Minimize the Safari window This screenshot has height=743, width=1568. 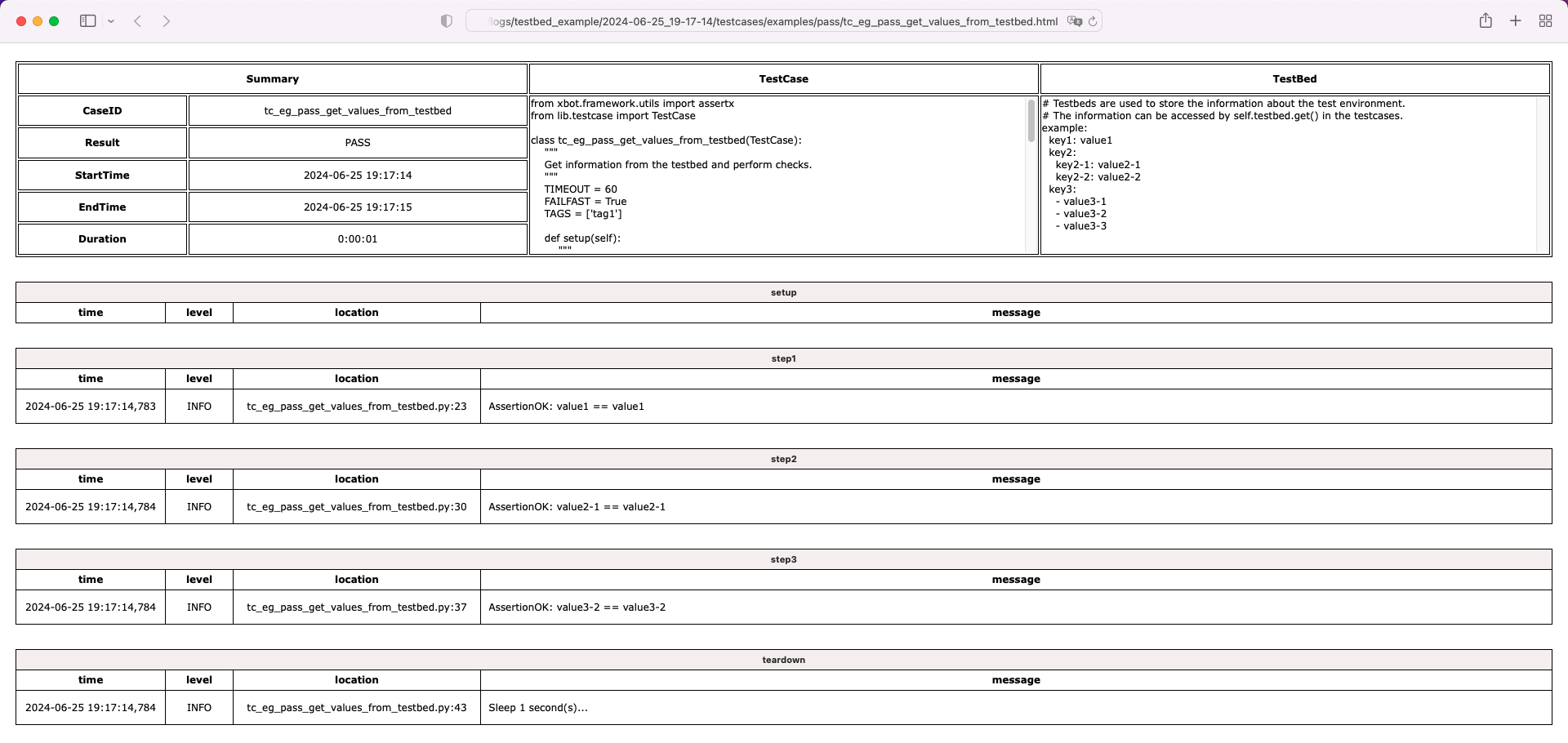37,20
